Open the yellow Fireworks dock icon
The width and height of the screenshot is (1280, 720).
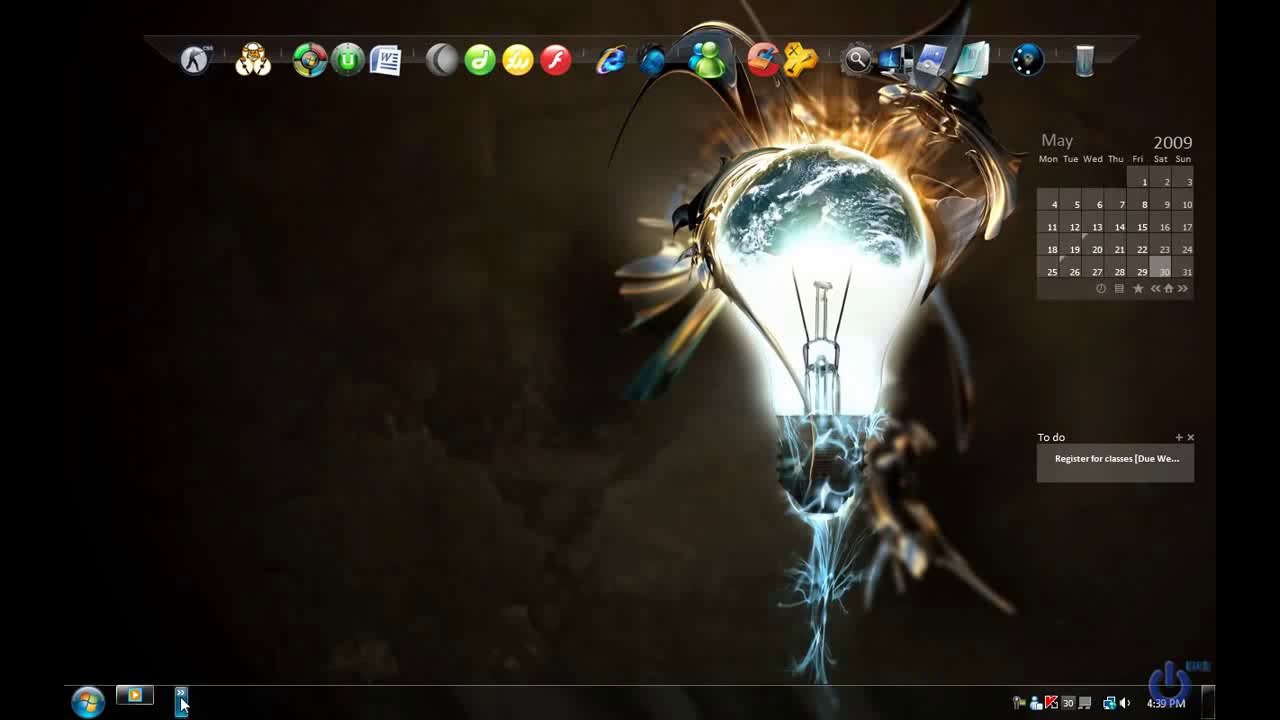[x=518, y=60]
